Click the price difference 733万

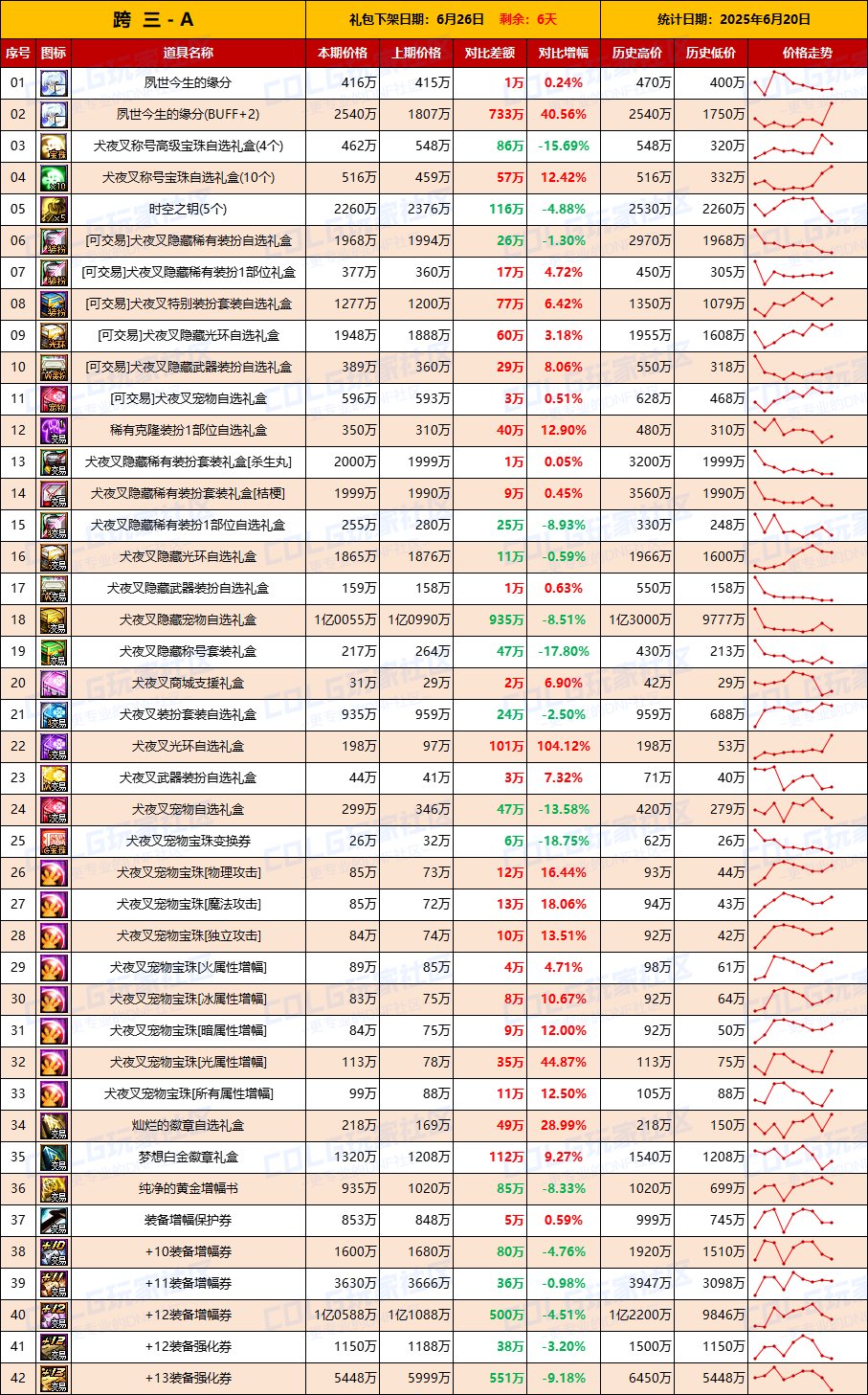[x=505, y=115]
